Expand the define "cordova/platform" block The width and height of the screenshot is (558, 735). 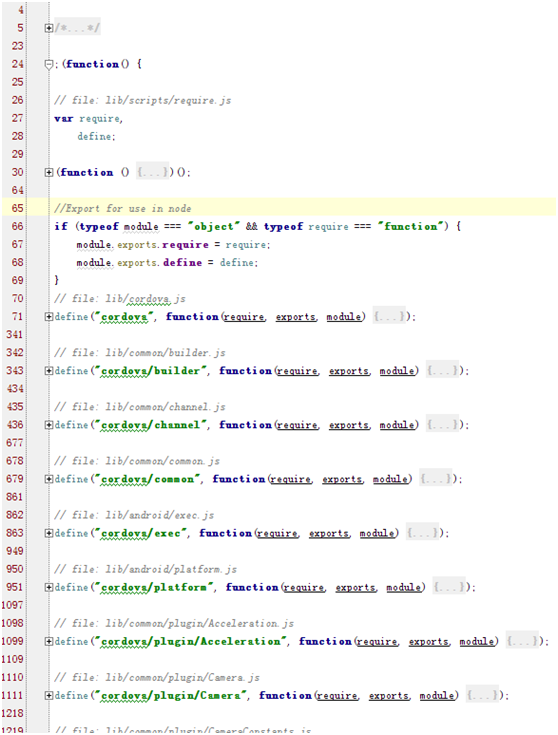coord(49,587)
